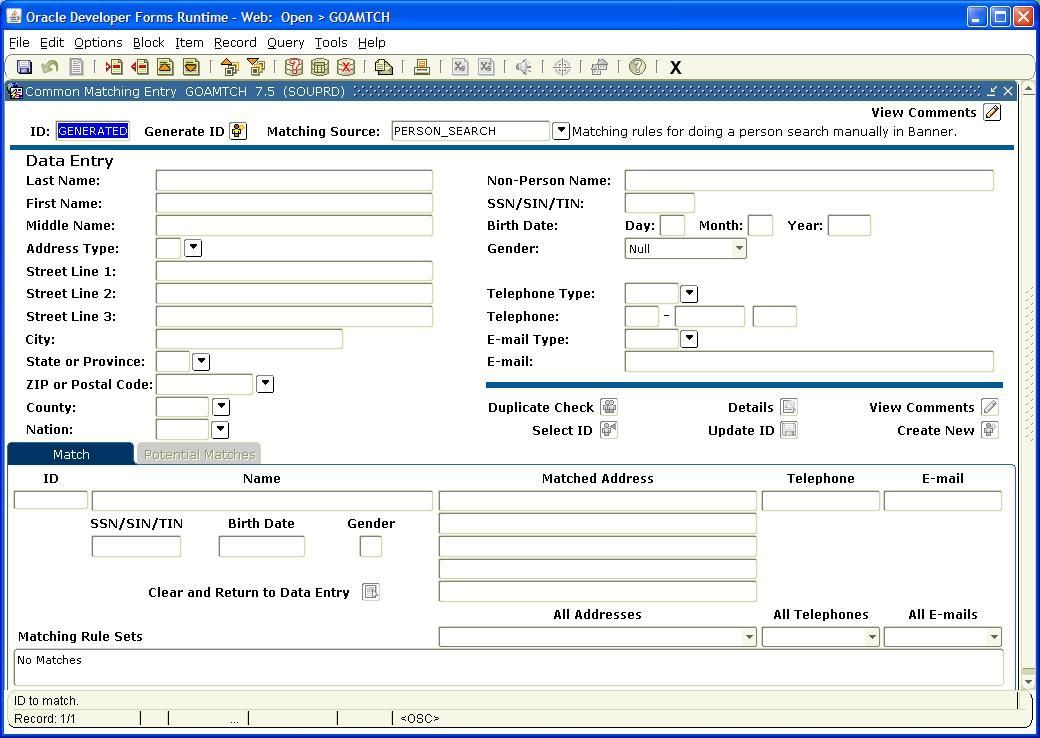This screenshot has height=738, width=1040.
Task: Click the second Xs document toolbar icon
Action: click(x=486, y=67)
